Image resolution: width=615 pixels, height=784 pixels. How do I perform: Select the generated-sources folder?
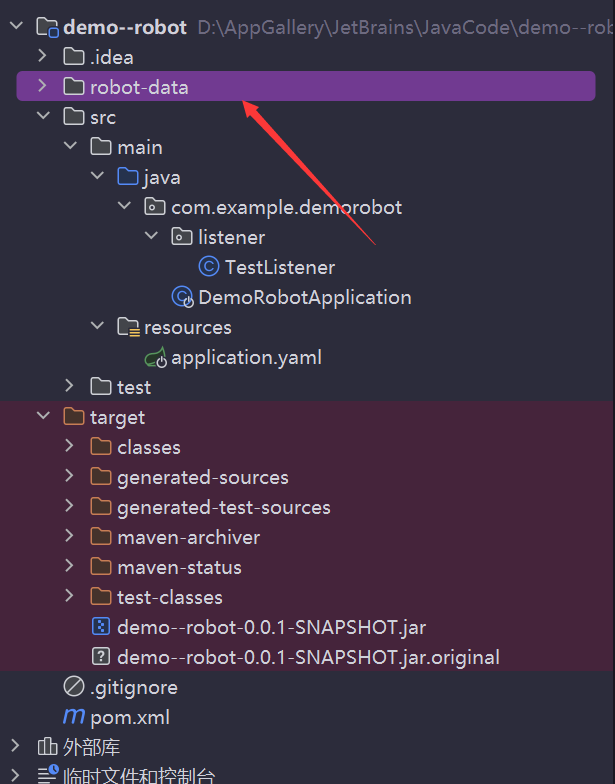pos(202,477)
